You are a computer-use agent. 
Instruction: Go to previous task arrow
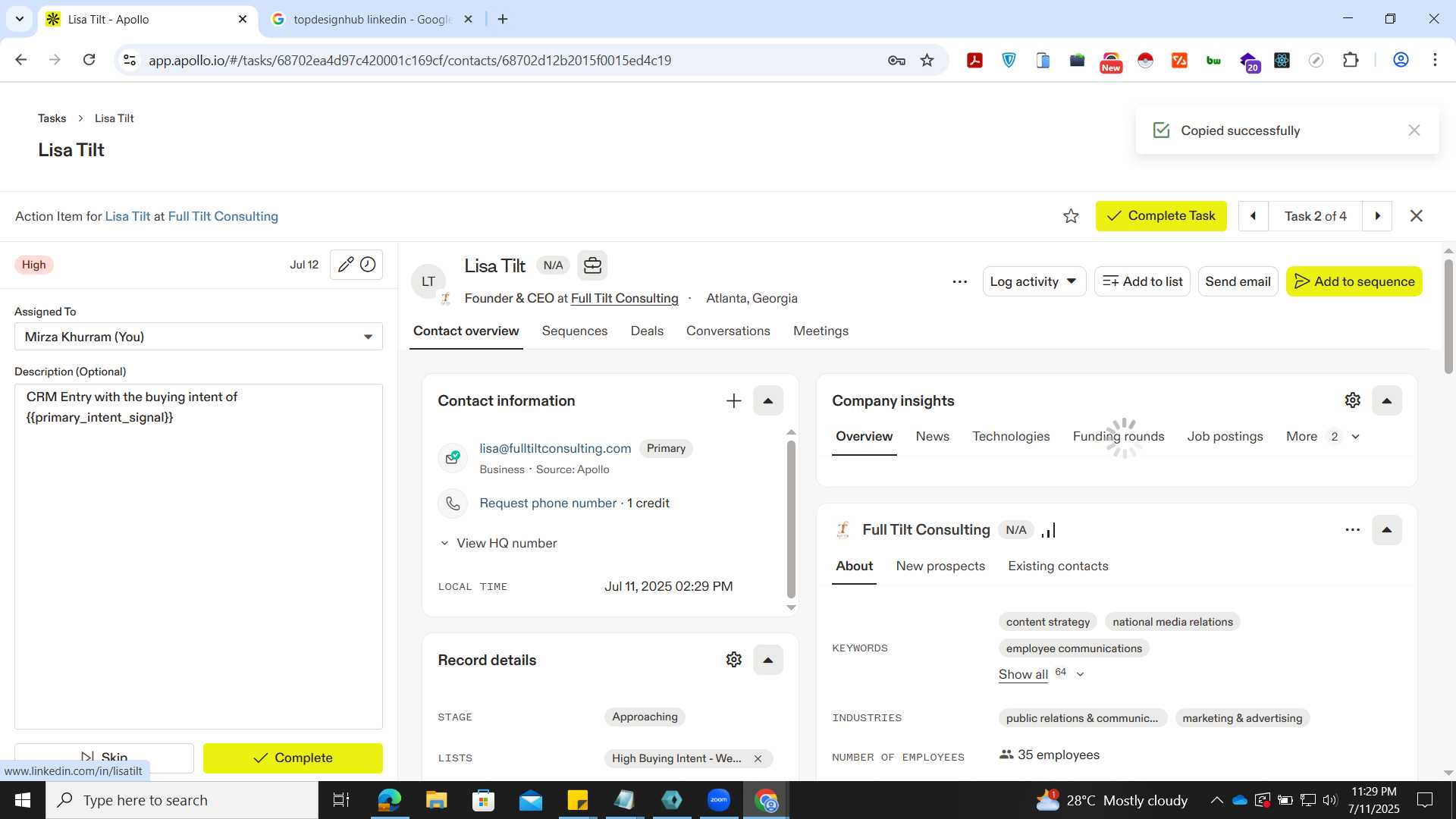(1254, 216)
